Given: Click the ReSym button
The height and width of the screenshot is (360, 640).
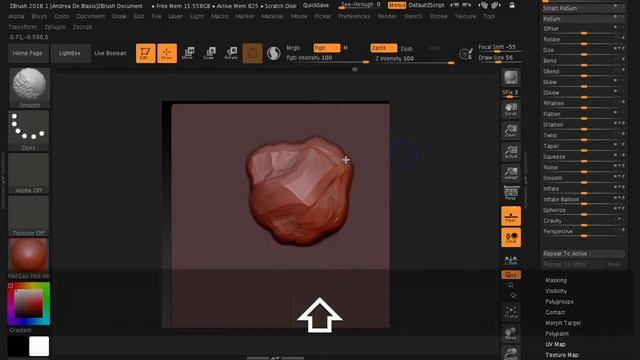Looking at the screenshot, I should [x=583, y=19].
